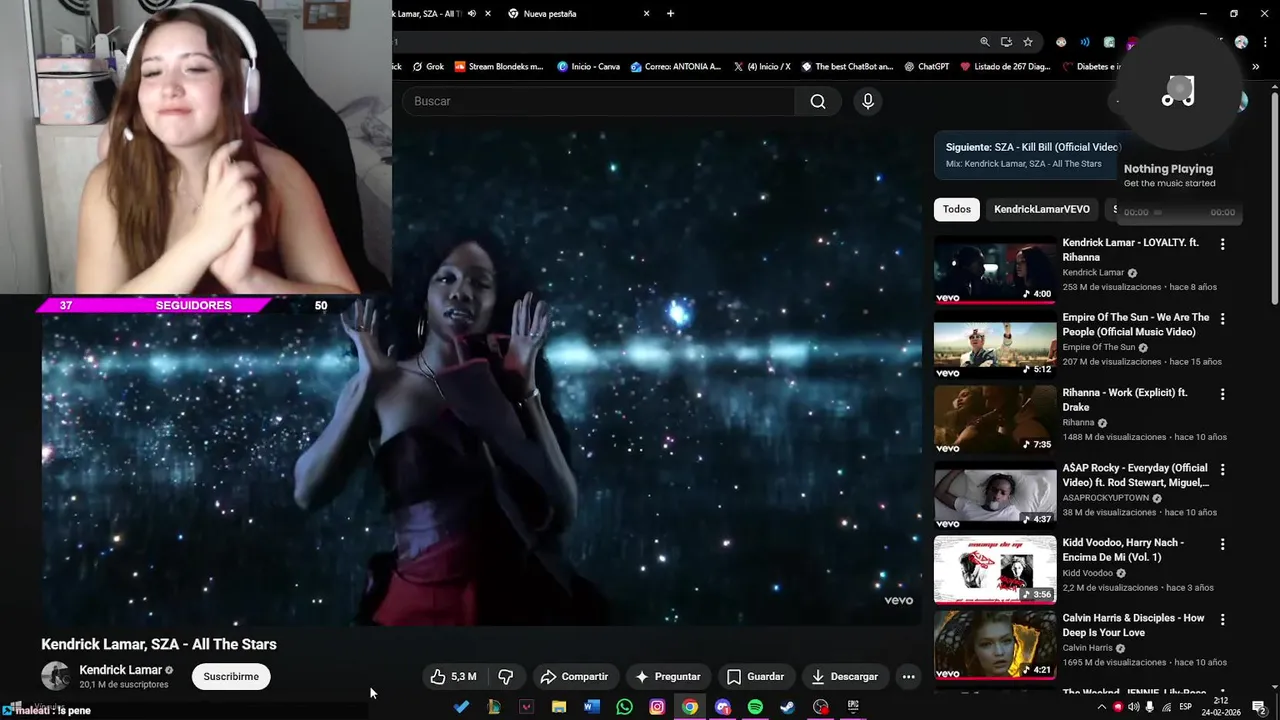Open Calvin Harris How Deep thumbnail
This screenshot has height=720, width=1280.
coord(995,645)
